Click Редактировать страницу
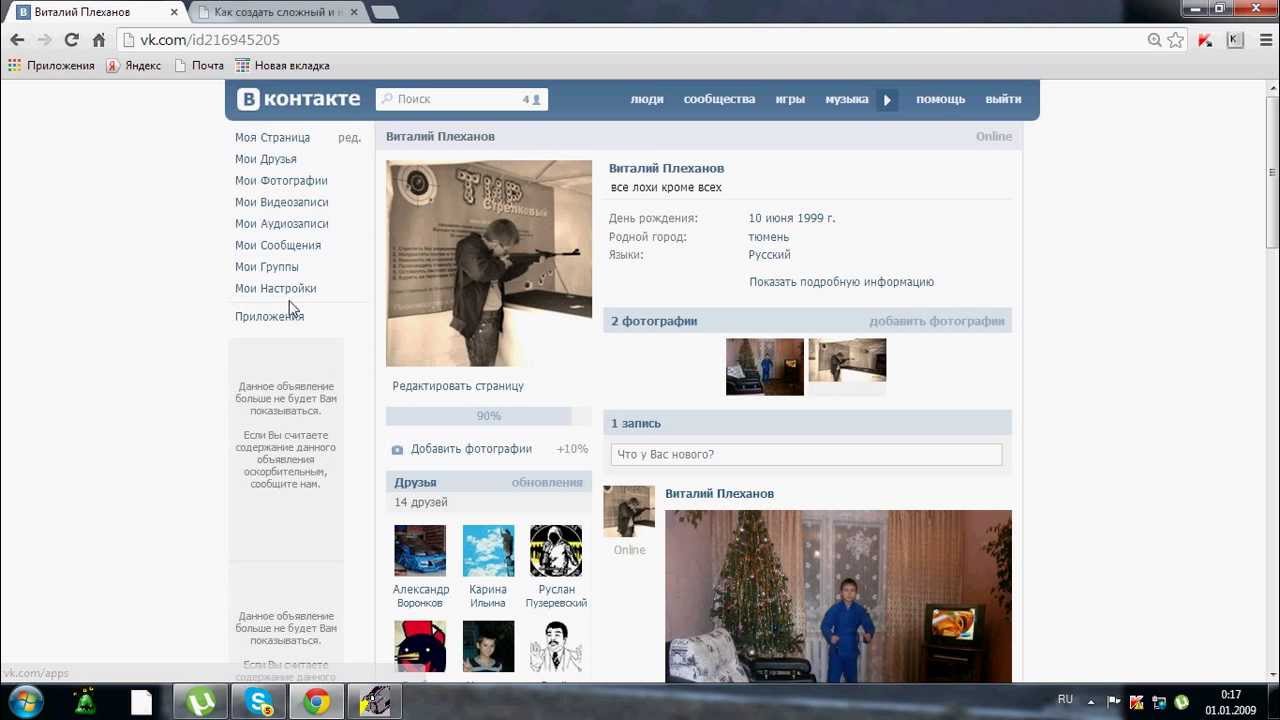Screen dimensions: 1280x720 (x=458, y=386)
